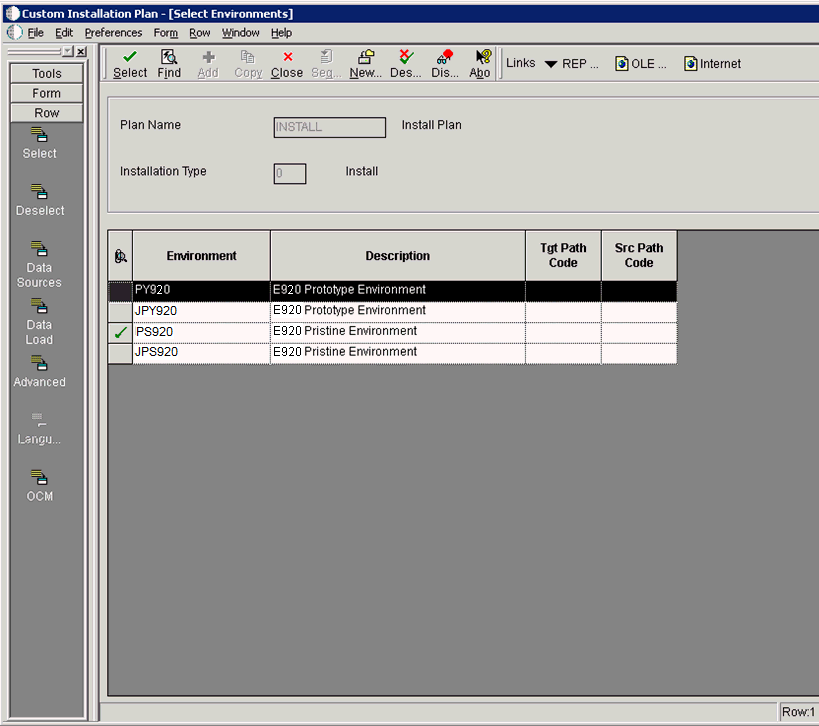
Task: Expand the Links dropdown arrow
Action: coord(551,64)
